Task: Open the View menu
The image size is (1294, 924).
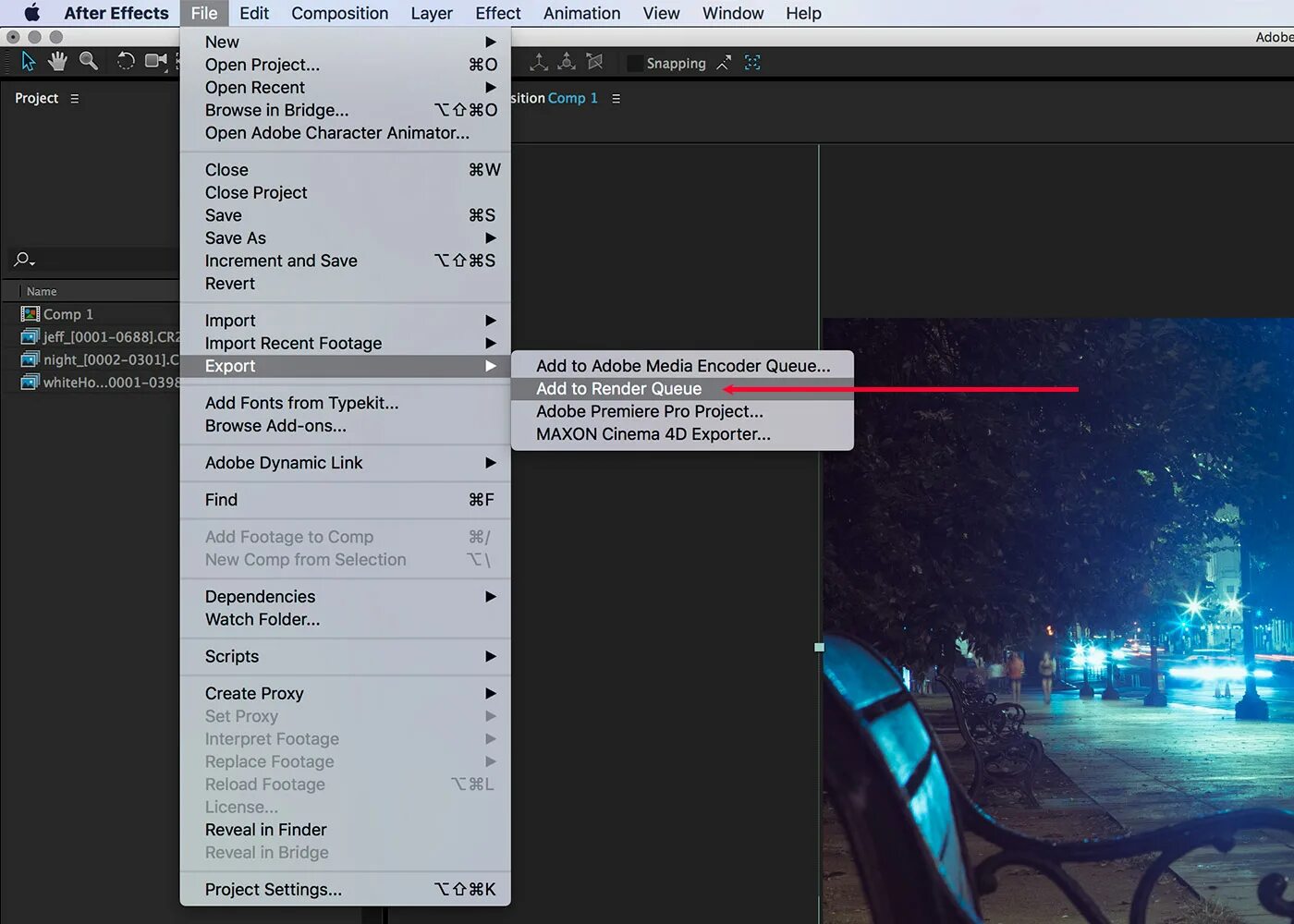Action: pos(661,13)
